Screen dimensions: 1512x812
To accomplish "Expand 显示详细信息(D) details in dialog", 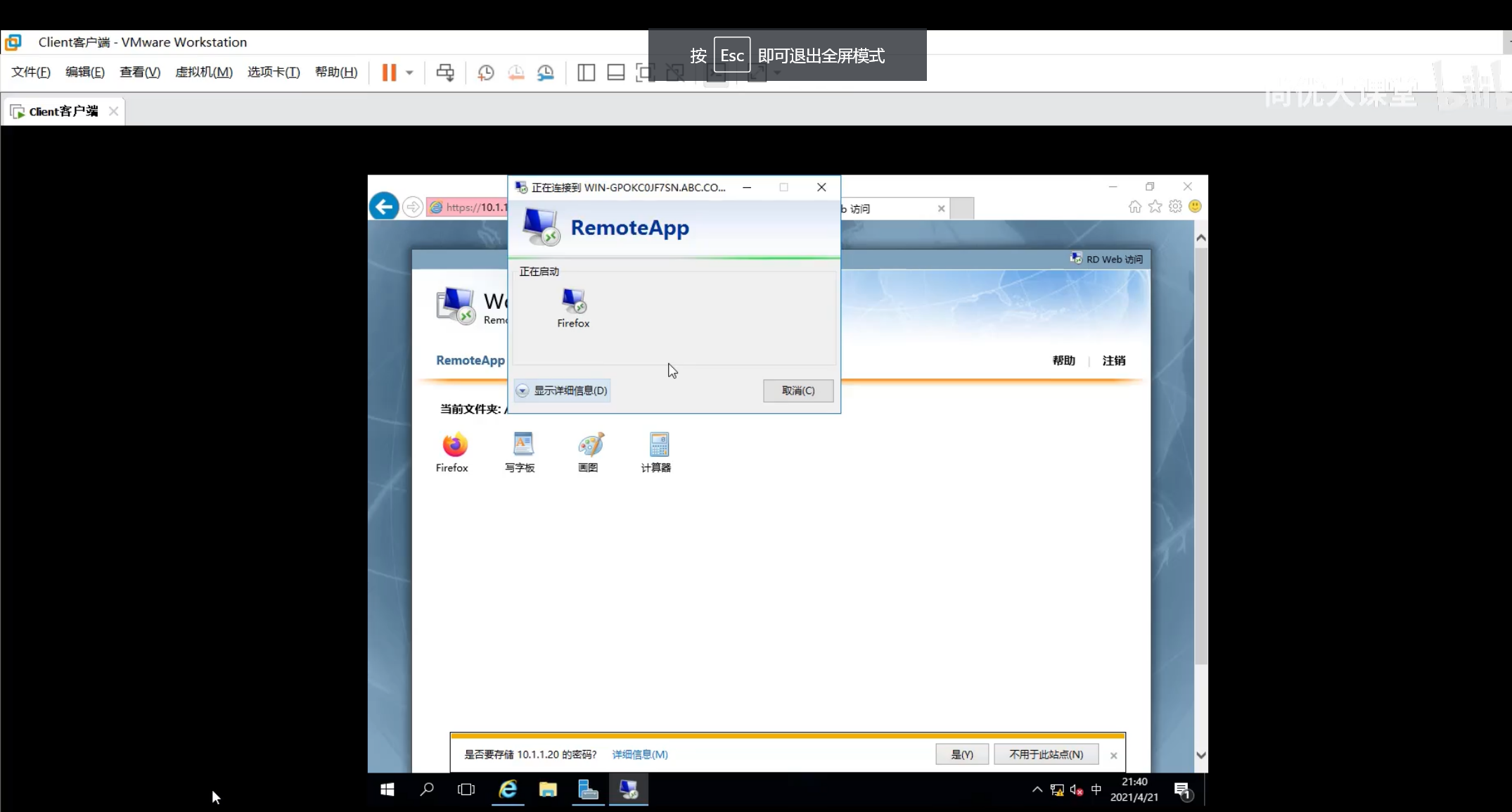I will [563, 391].
